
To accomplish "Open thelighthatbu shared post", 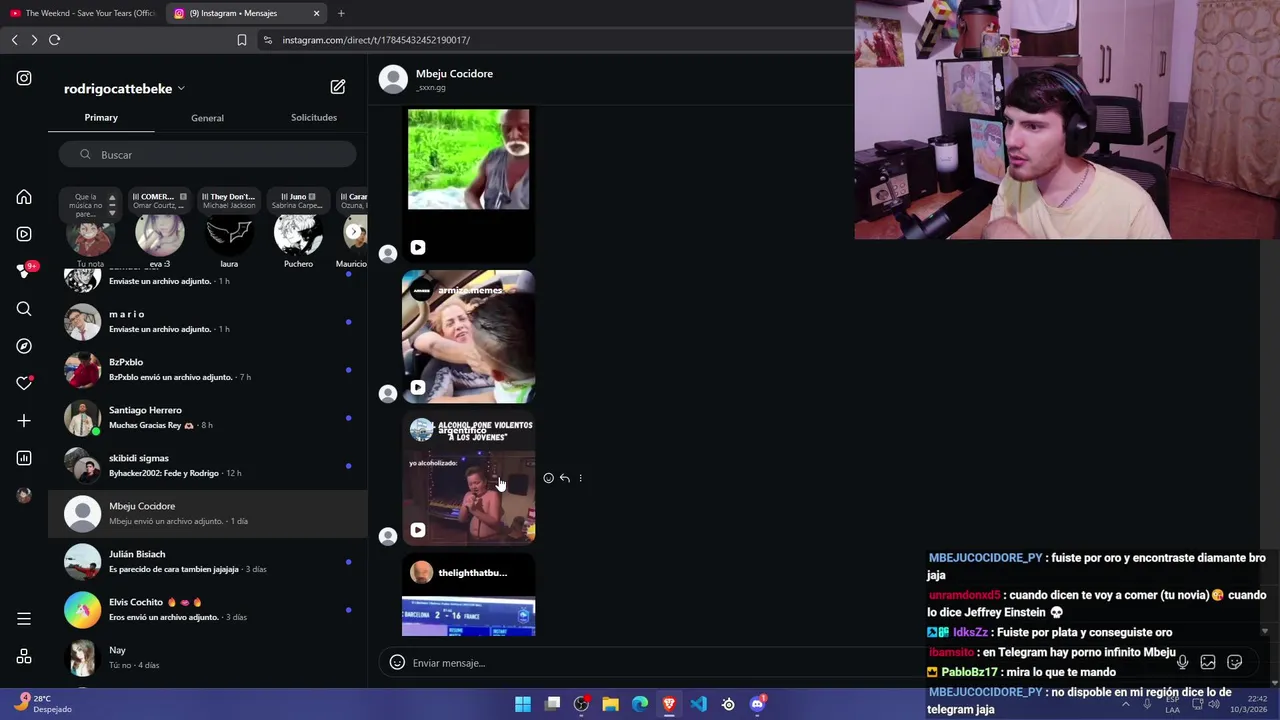I will pos(468,595).
